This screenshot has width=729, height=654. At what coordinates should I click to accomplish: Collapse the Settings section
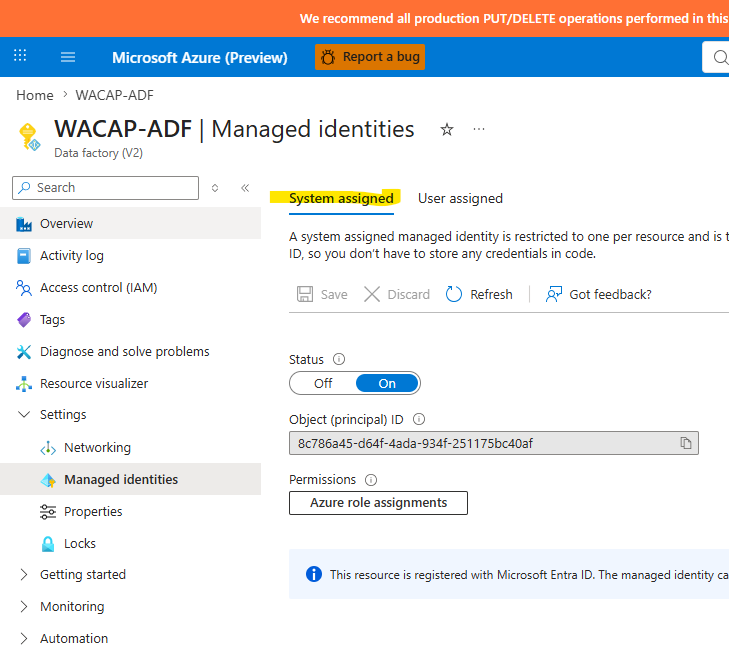24,414
